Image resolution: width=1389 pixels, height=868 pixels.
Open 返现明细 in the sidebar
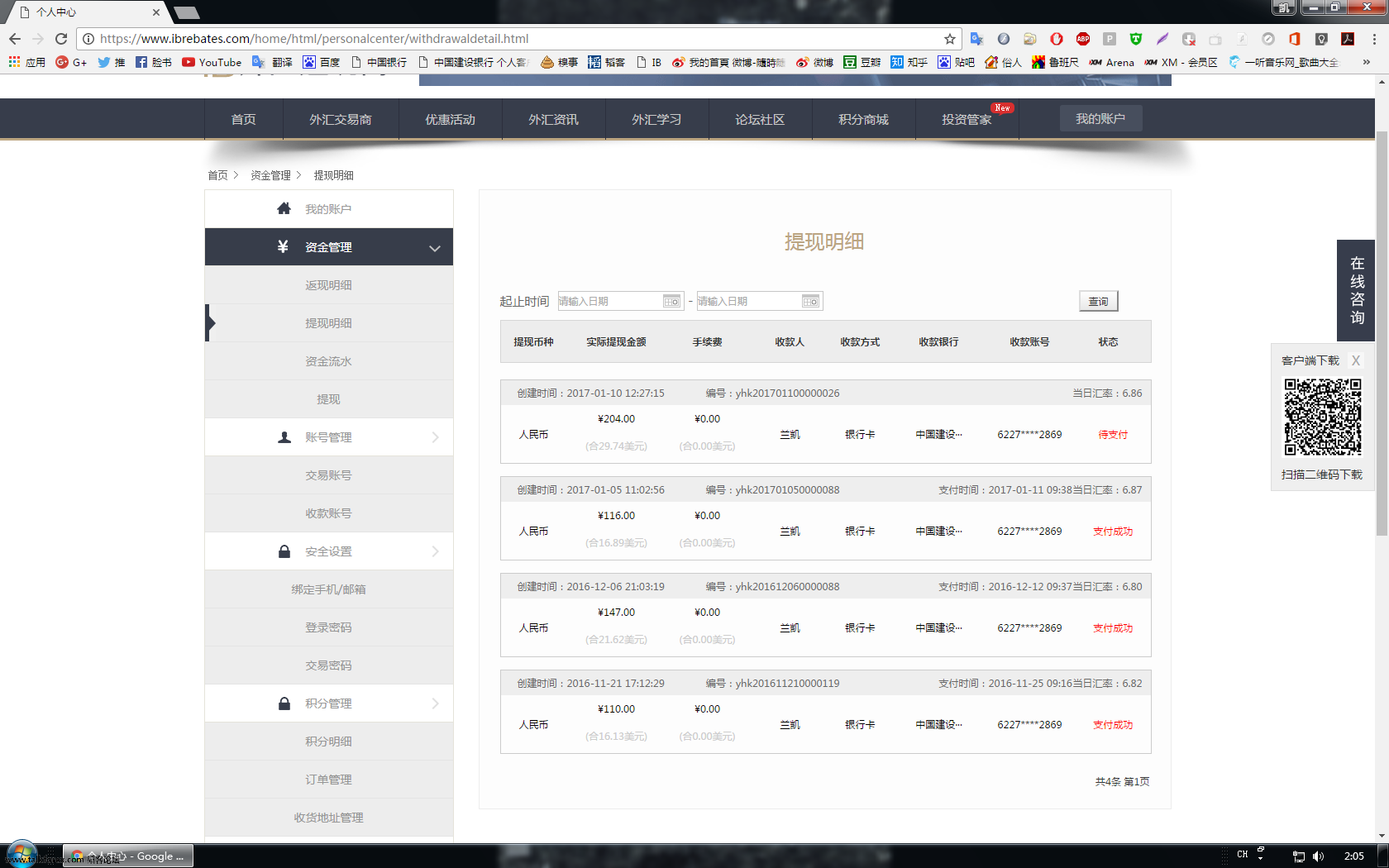point(329,285)
